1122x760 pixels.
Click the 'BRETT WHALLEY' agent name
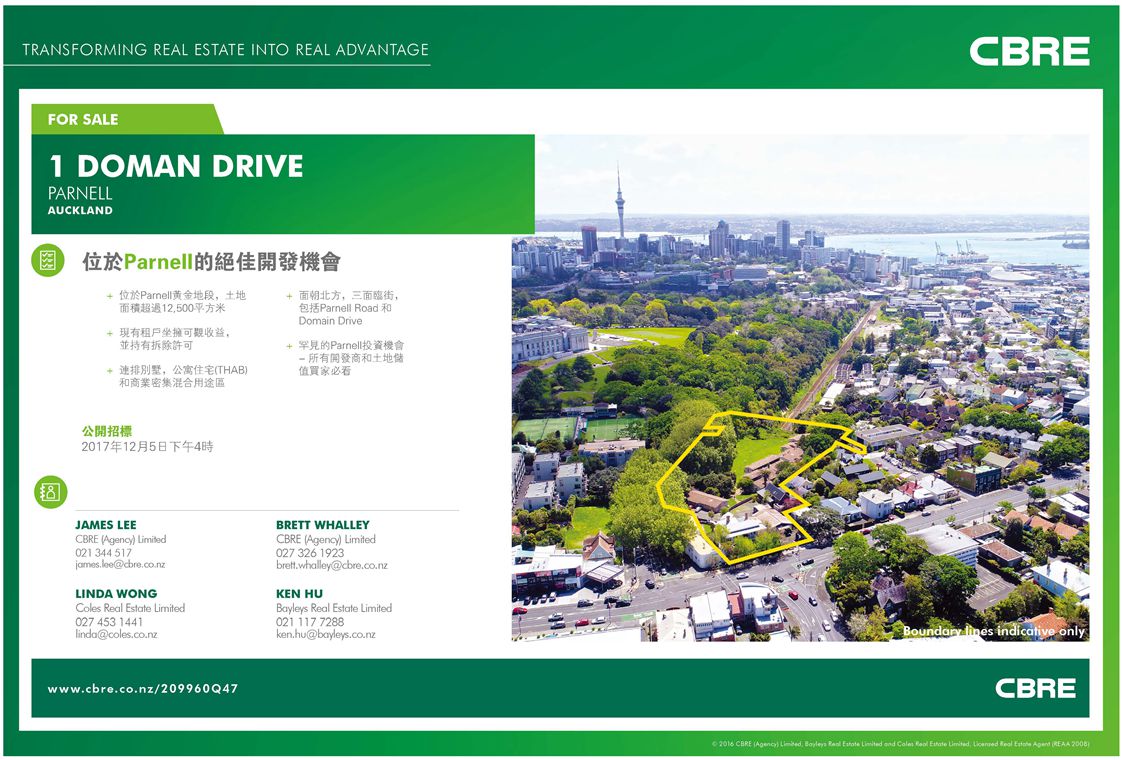[x=323, y=525]
